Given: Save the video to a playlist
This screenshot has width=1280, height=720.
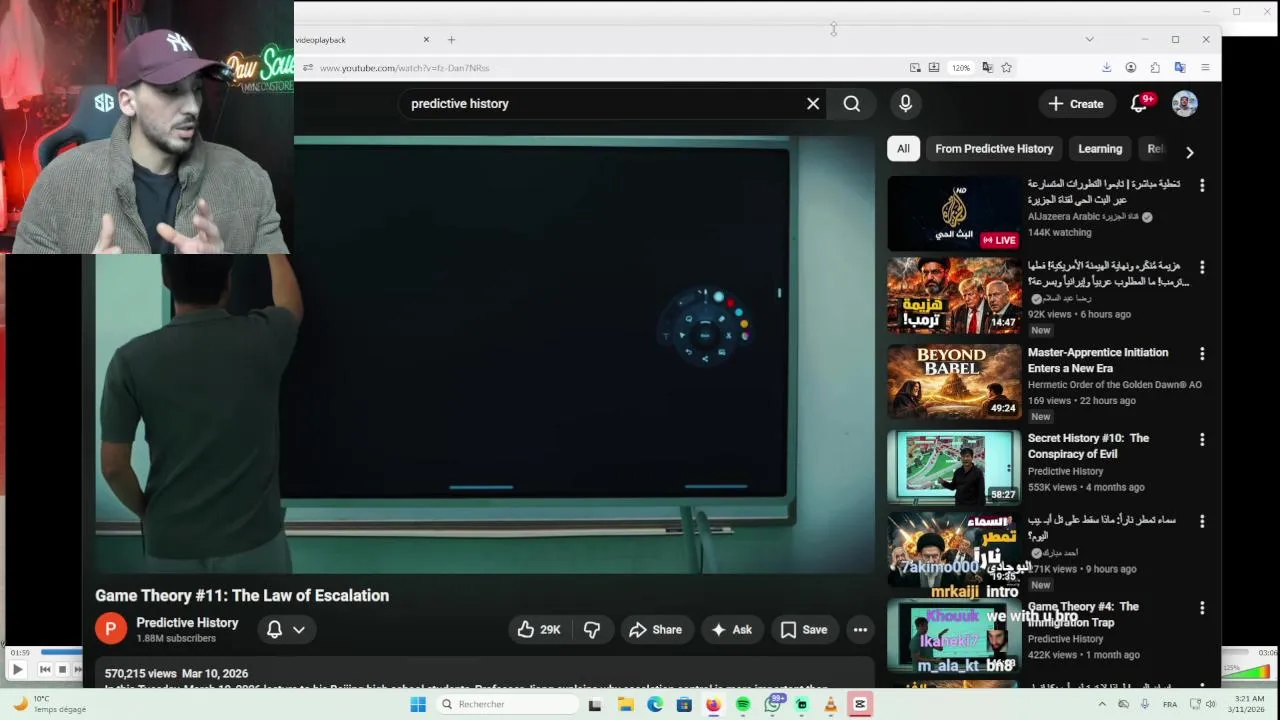Looking at the screenshot, I should point(804,630).
